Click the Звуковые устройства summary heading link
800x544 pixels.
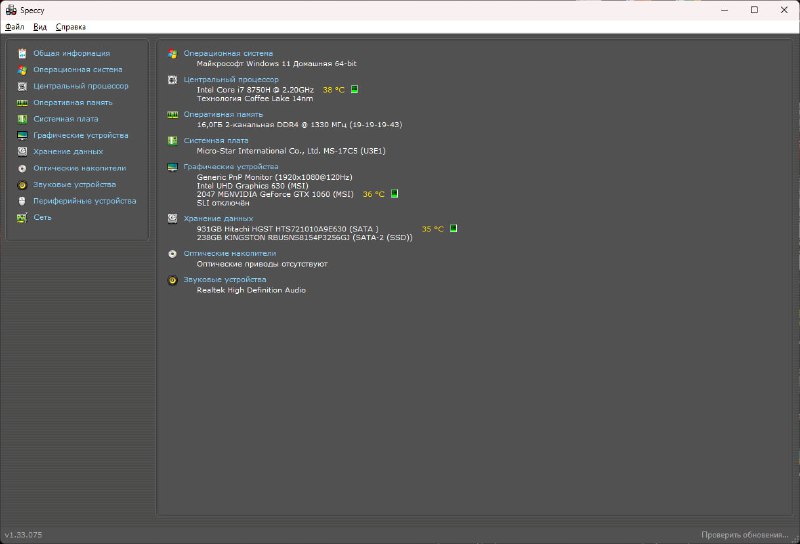point(224,280)
